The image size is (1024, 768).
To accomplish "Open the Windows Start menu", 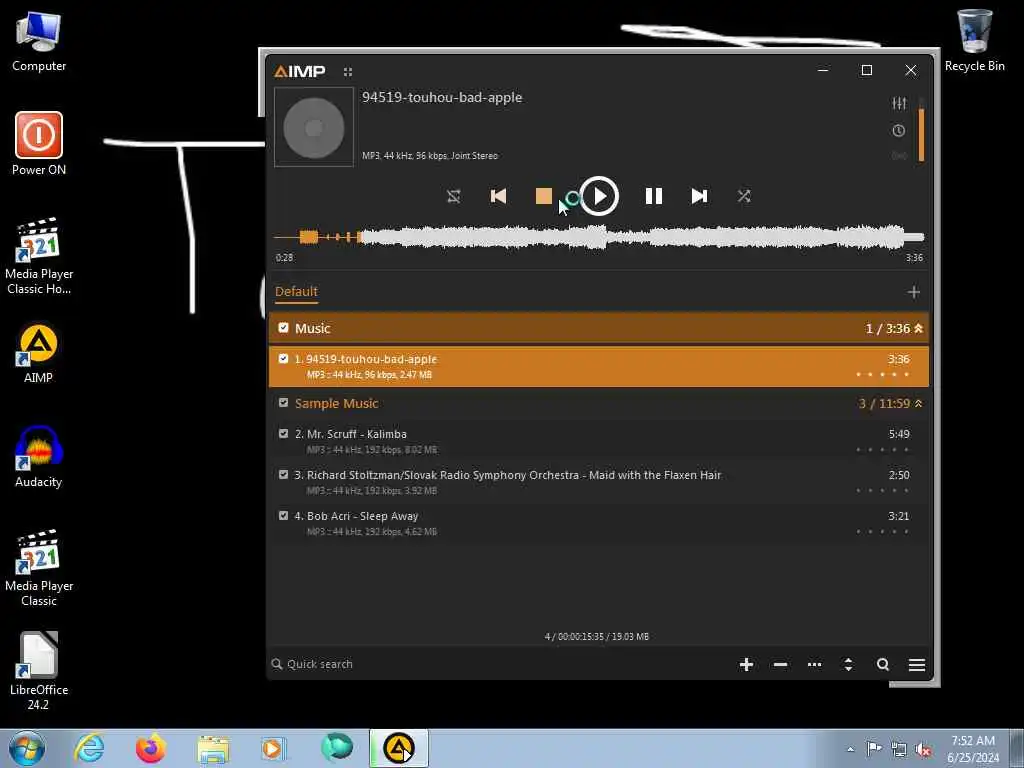I will click(27, 748).
